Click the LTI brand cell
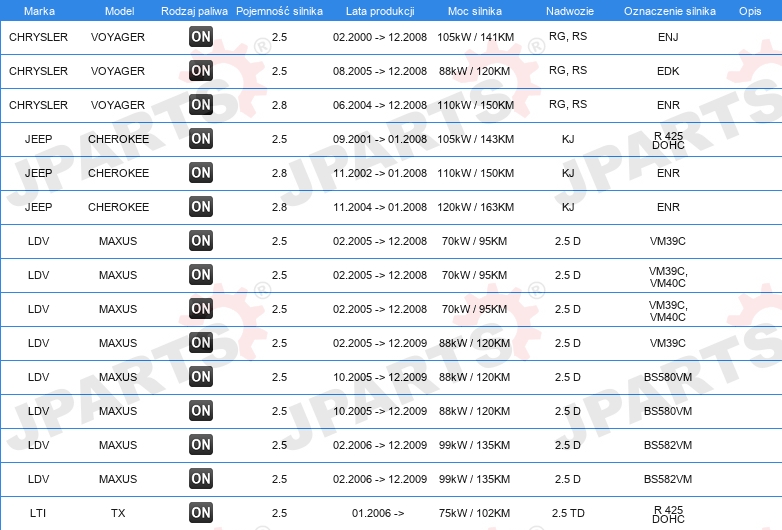Image resolution: width=782 pixels, height=530 pixels. (x=38, y=513)
